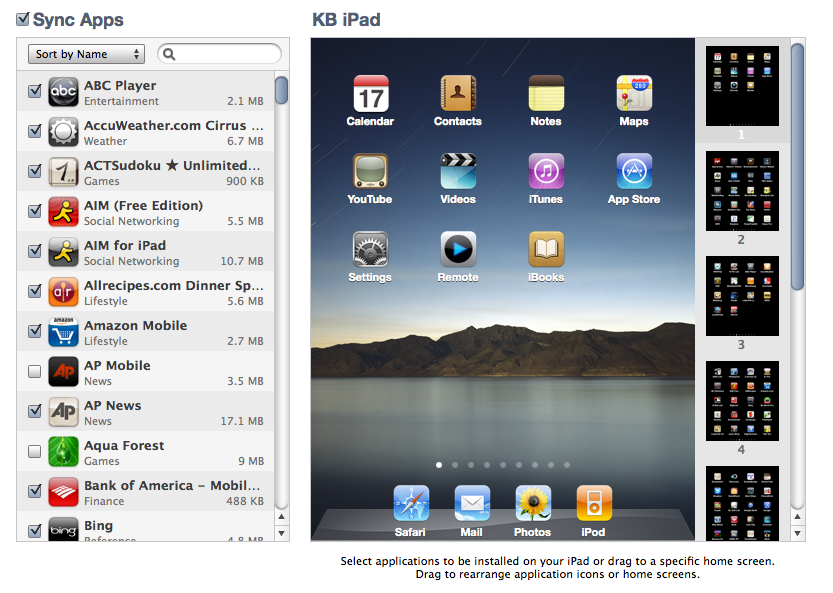The image size is (833, 593).
Task: Click into the app search field
Action: 219,54
